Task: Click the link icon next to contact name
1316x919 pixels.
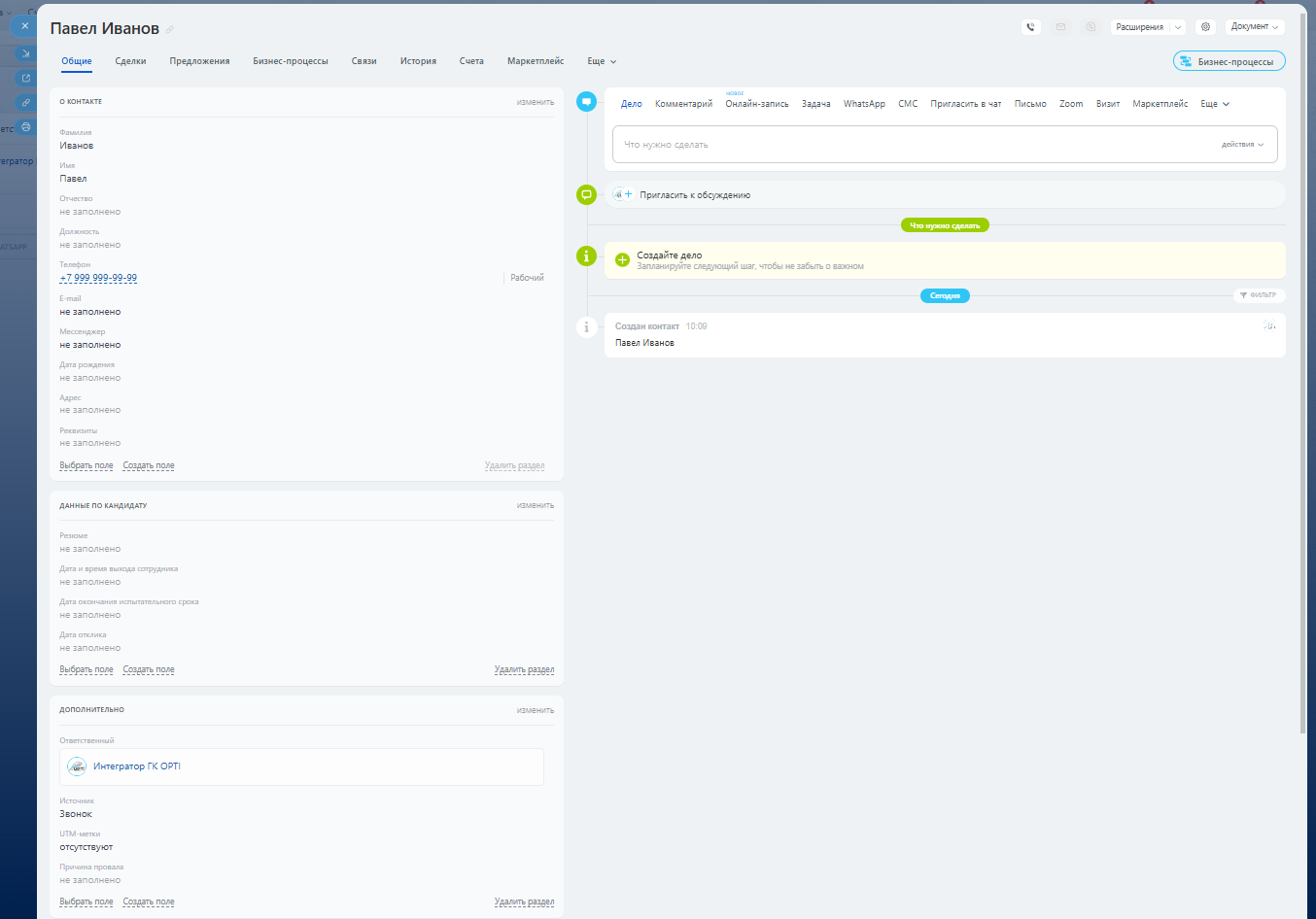Action: tap(170, 30)
